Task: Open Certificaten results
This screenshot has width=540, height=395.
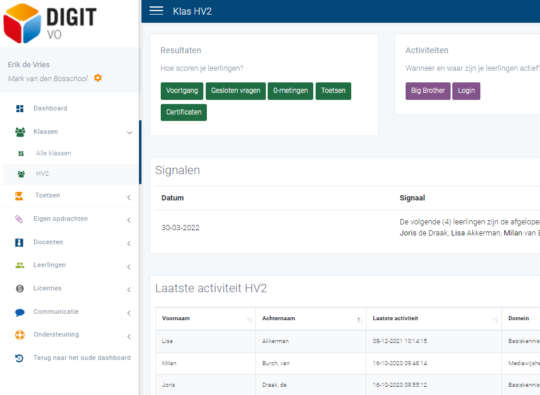Action: [x=184, y=112]
